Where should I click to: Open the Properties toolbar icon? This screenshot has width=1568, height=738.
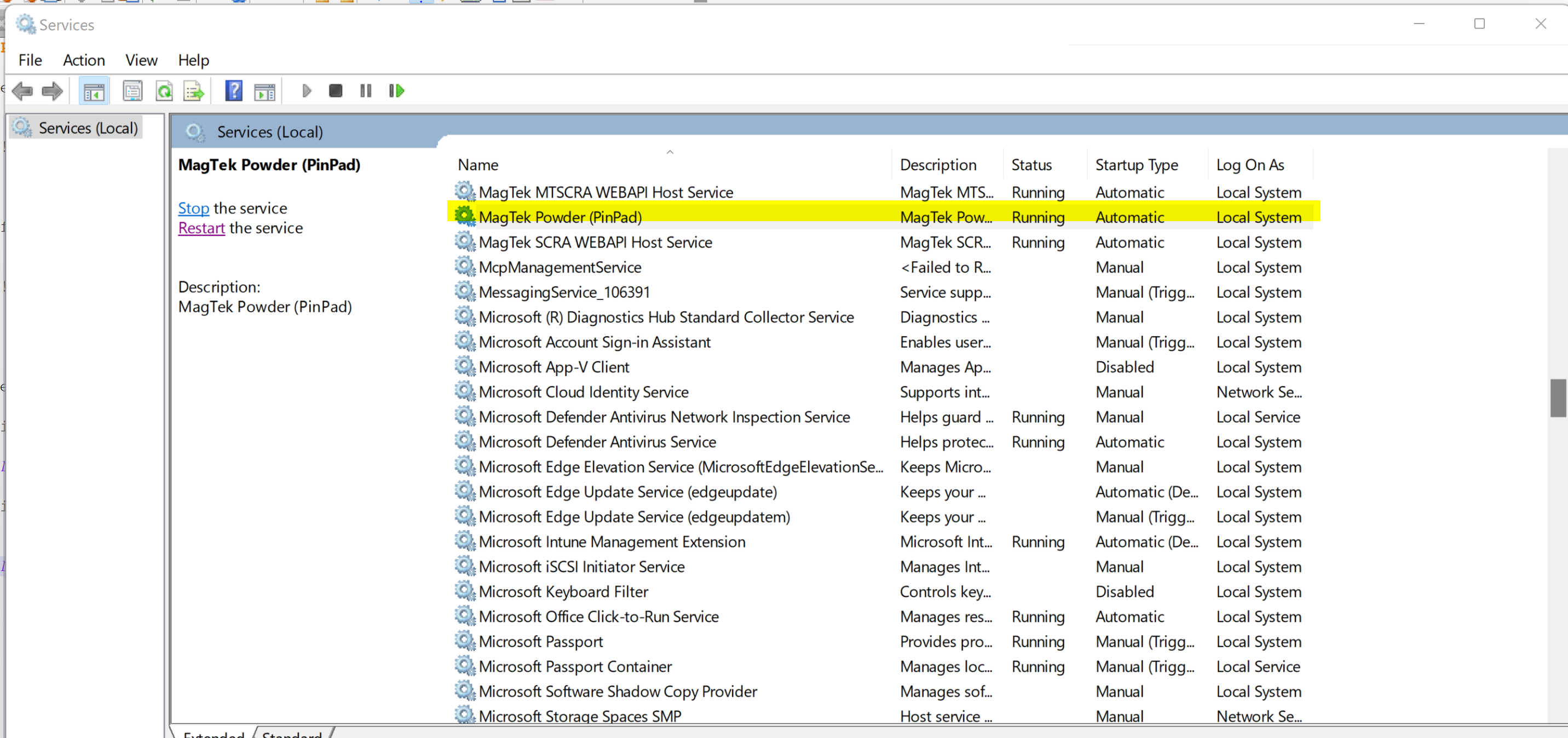pos(132,91)
